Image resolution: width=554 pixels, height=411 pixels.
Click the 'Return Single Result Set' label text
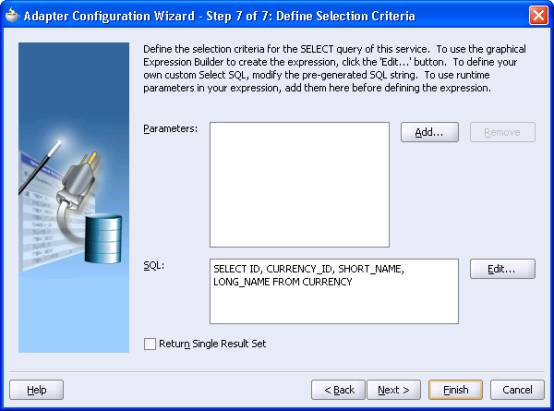tap(212, 344)
